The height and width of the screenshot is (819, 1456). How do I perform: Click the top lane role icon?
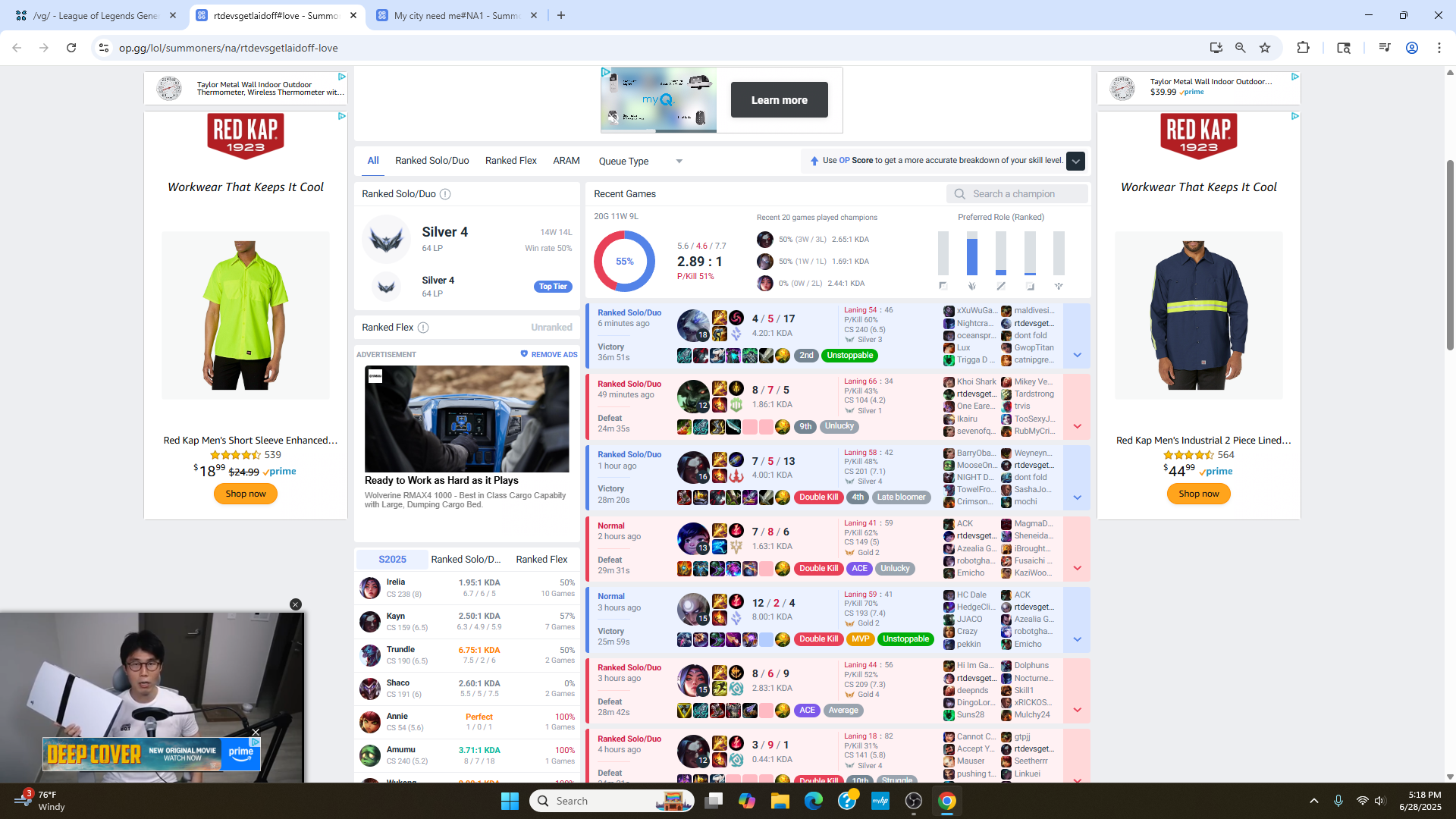[x=943, y=286]
